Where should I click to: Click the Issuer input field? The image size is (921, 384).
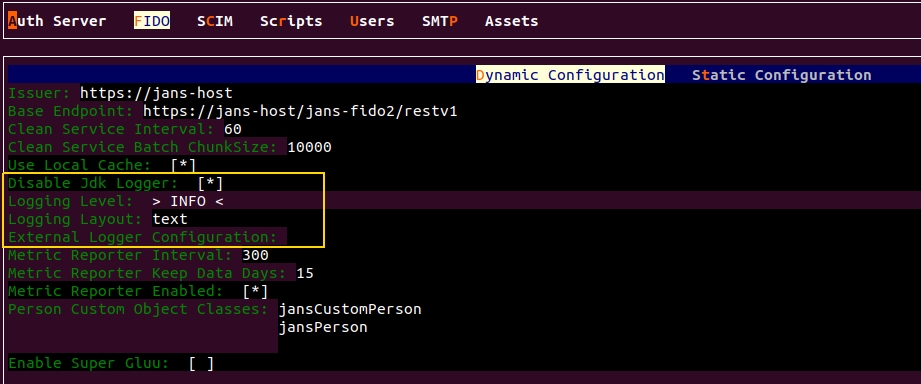click(x=156, y=93)
